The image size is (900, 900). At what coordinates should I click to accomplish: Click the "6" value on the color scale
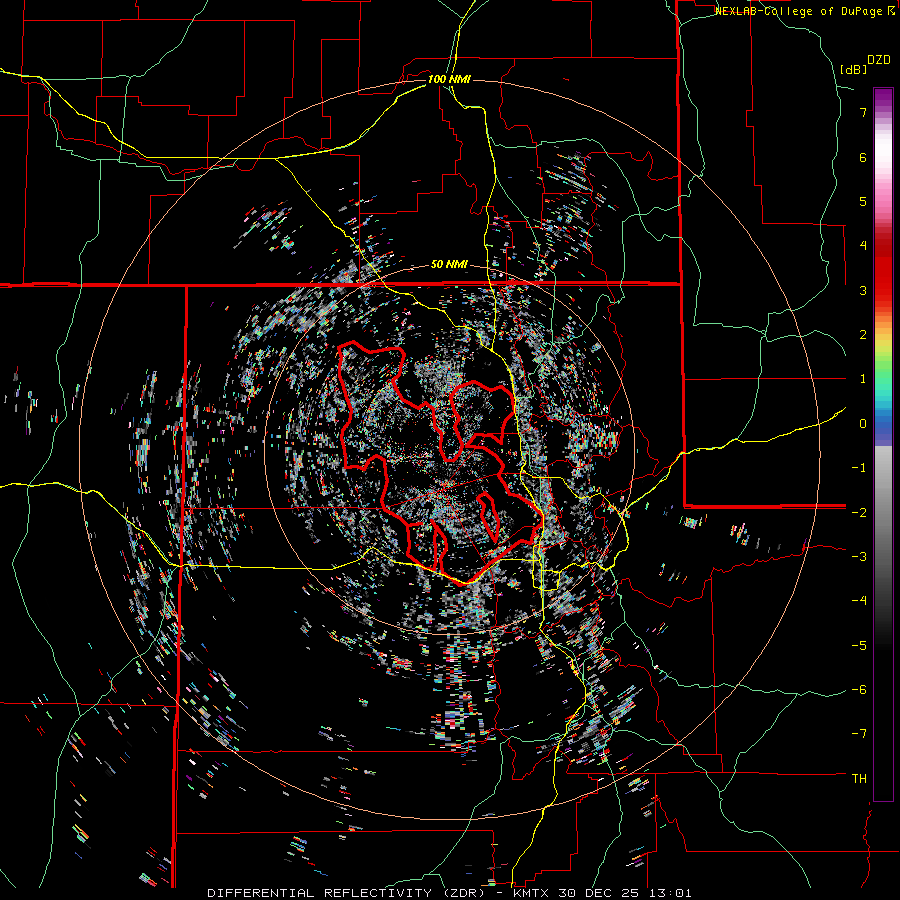click(863, 157)
